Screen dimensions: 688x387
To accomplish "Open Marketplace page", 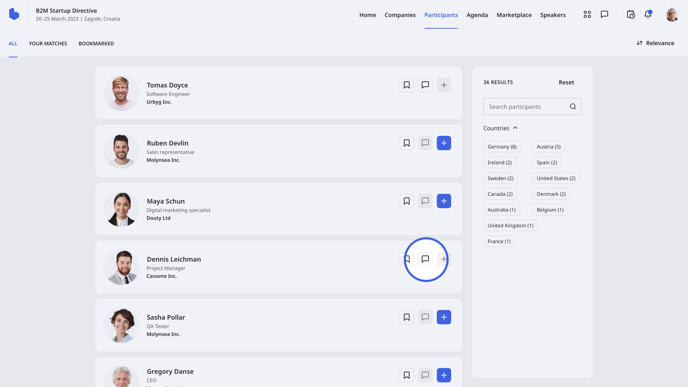I will tap(514, 15).
